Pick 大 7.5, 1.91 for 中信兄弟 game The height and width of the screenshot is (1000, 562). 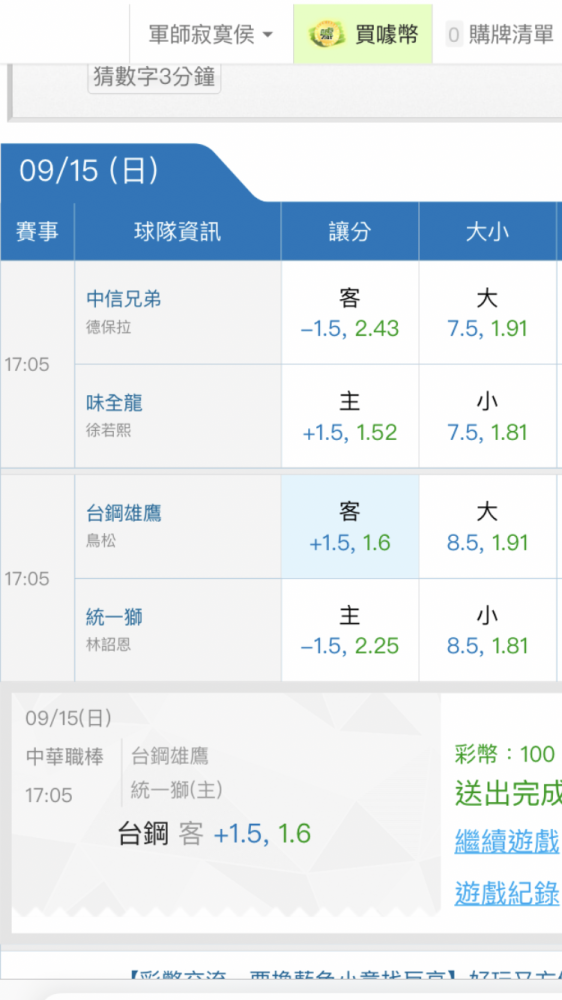click(488, 313)
